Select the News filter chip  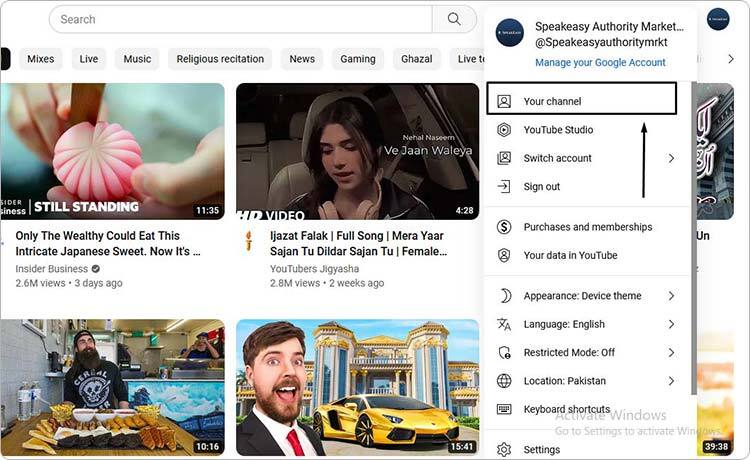click(302, 59)
